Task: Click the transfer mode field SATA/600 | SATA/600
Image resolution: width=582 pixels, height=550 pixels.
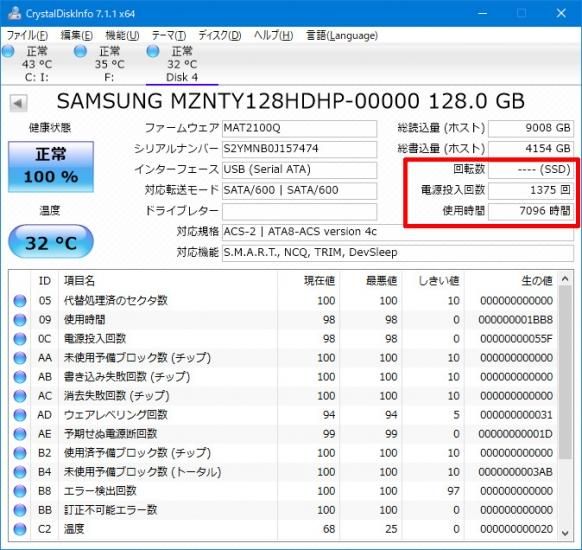Action: (x=299, y=190)
